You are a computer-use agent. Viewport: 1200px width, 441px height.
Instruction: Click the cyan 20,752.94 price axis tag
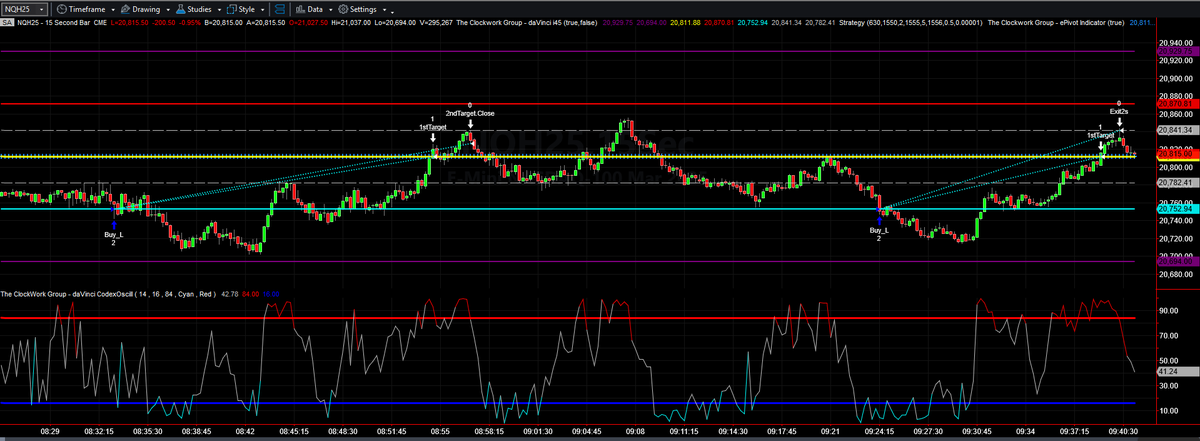(x=1177, y=208)
